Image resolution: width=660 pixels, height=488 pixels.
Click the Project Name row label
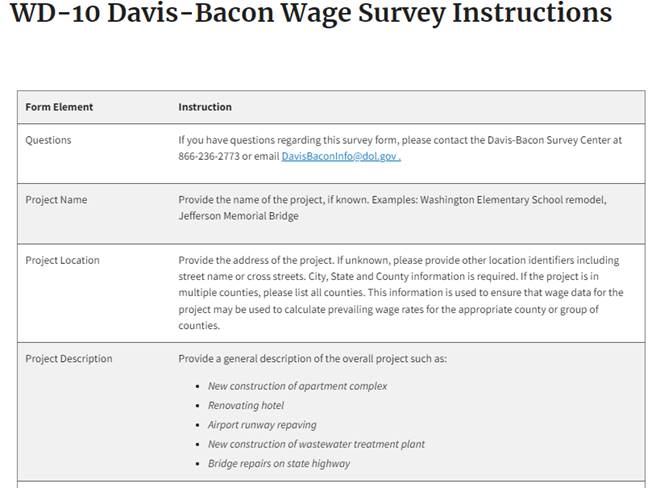[x=56, y=200]
